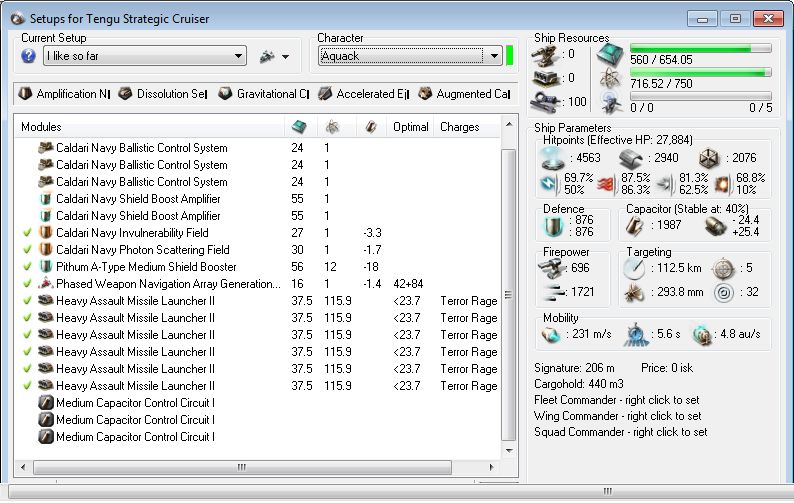Click the shield hitpoints icon showing 4563
This screenshot has width=794, height=503.
(552, 159)
